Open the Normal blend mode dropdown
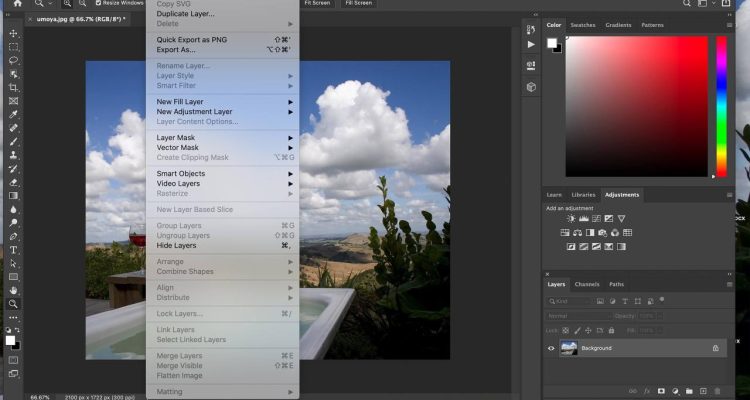This screenshot has height=400, width=750. (579, 316)
